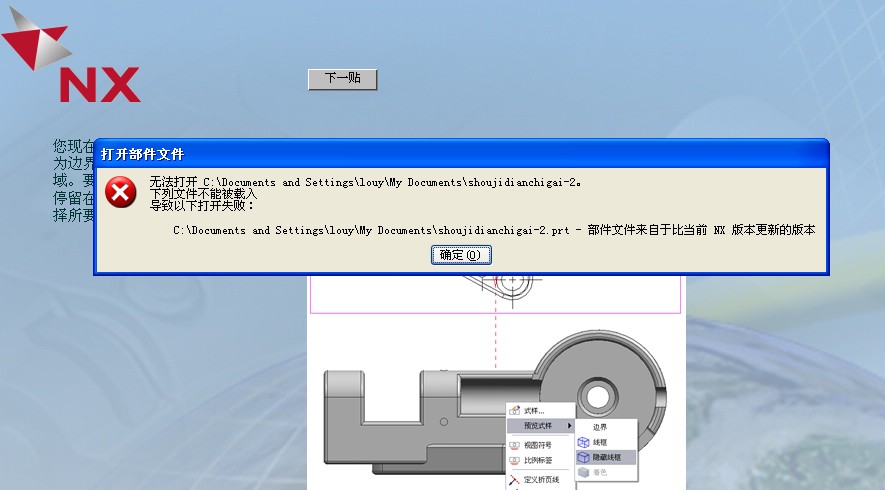Click the 打开部件文件 dialog title bar
The height and width of the screenshot is (490, 885).
(x=461, y=154)
